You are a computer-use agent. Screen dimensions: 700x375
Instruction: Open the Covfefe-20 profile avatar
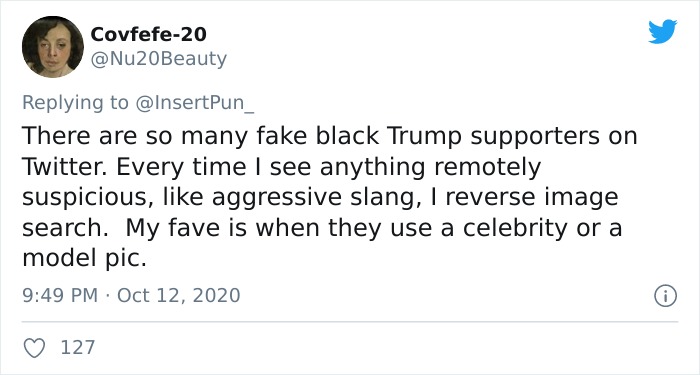[53, 47]
